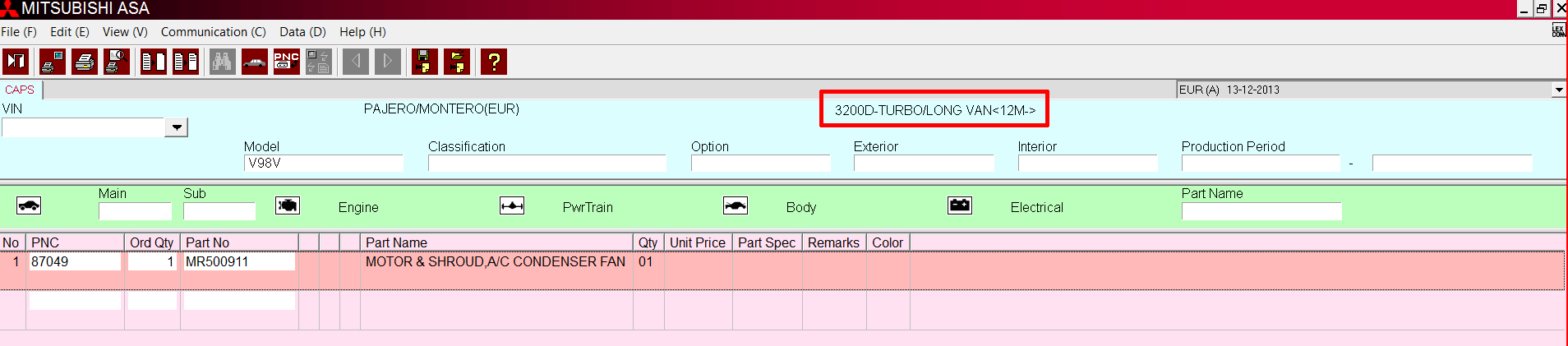
Task: Click the yellow question mark help icon
Action: click(493, 62)
